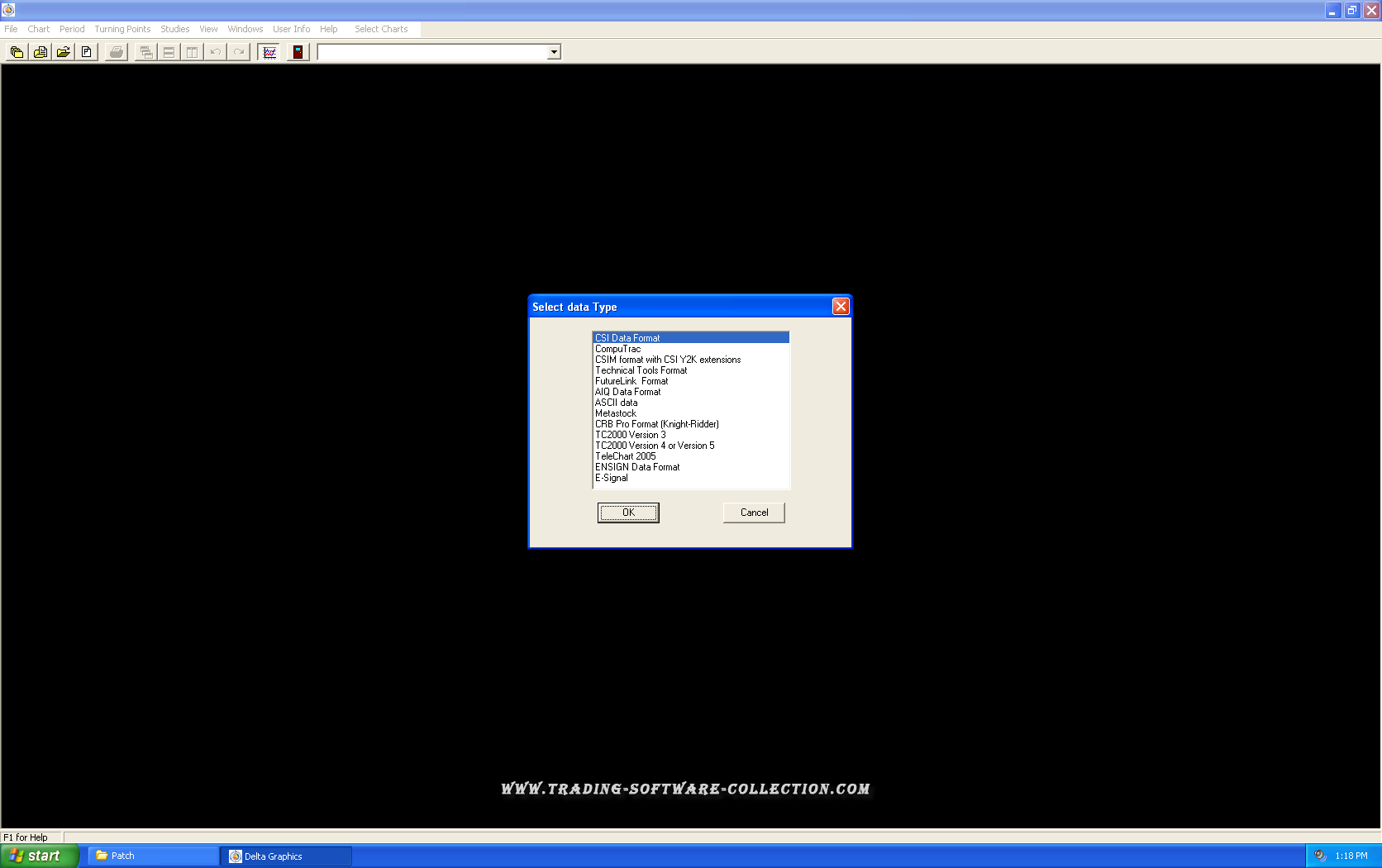Click the printer toolbar icon
Screen dimensions: 1382x868
click(117, 52)
